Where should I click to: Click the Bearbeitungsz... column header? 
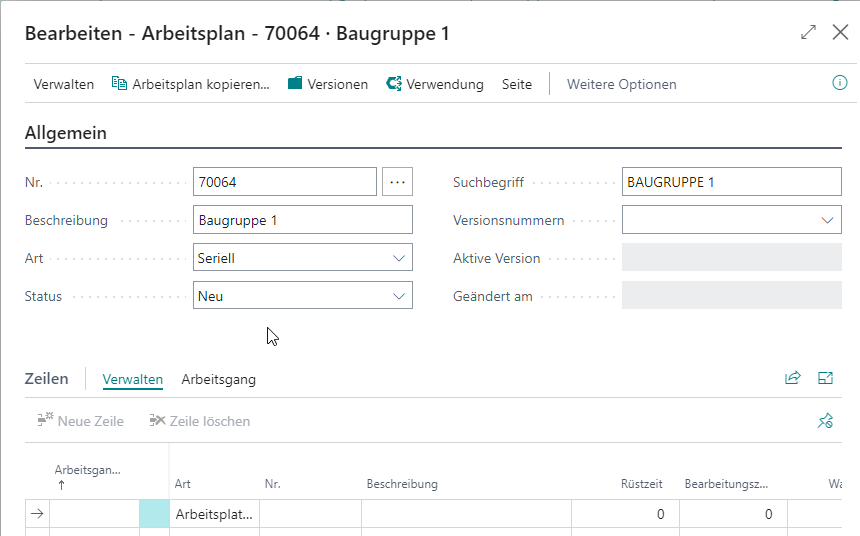click(726, 484)
